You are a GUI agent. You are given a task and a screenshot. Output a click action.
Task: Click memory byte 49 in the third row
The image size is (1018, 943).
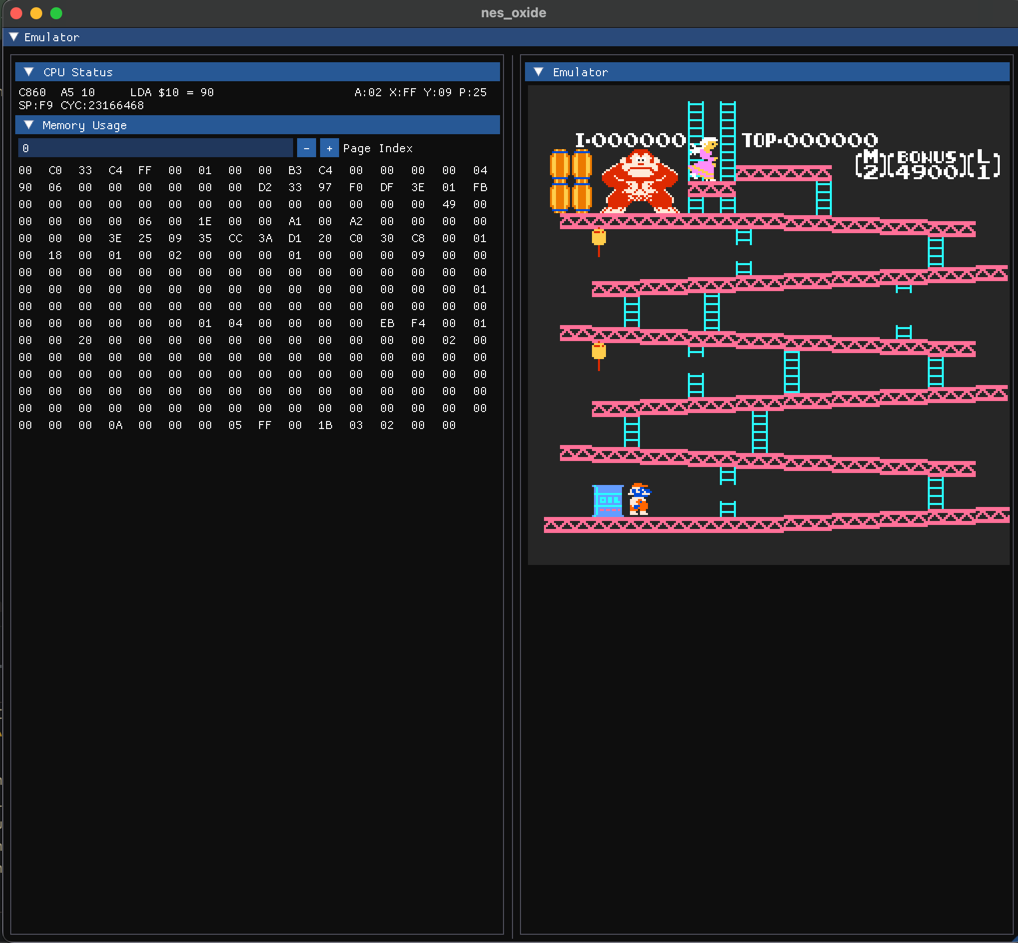click(449, 204)
